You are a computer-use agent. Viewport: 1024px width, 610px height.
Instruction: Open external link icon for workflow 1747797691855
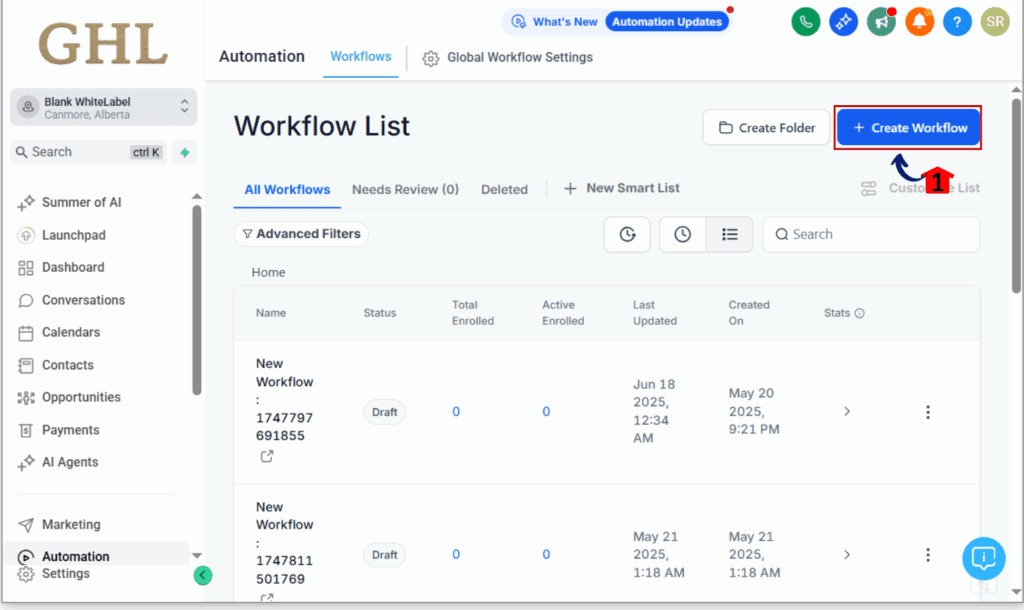(x=266, y=456)
